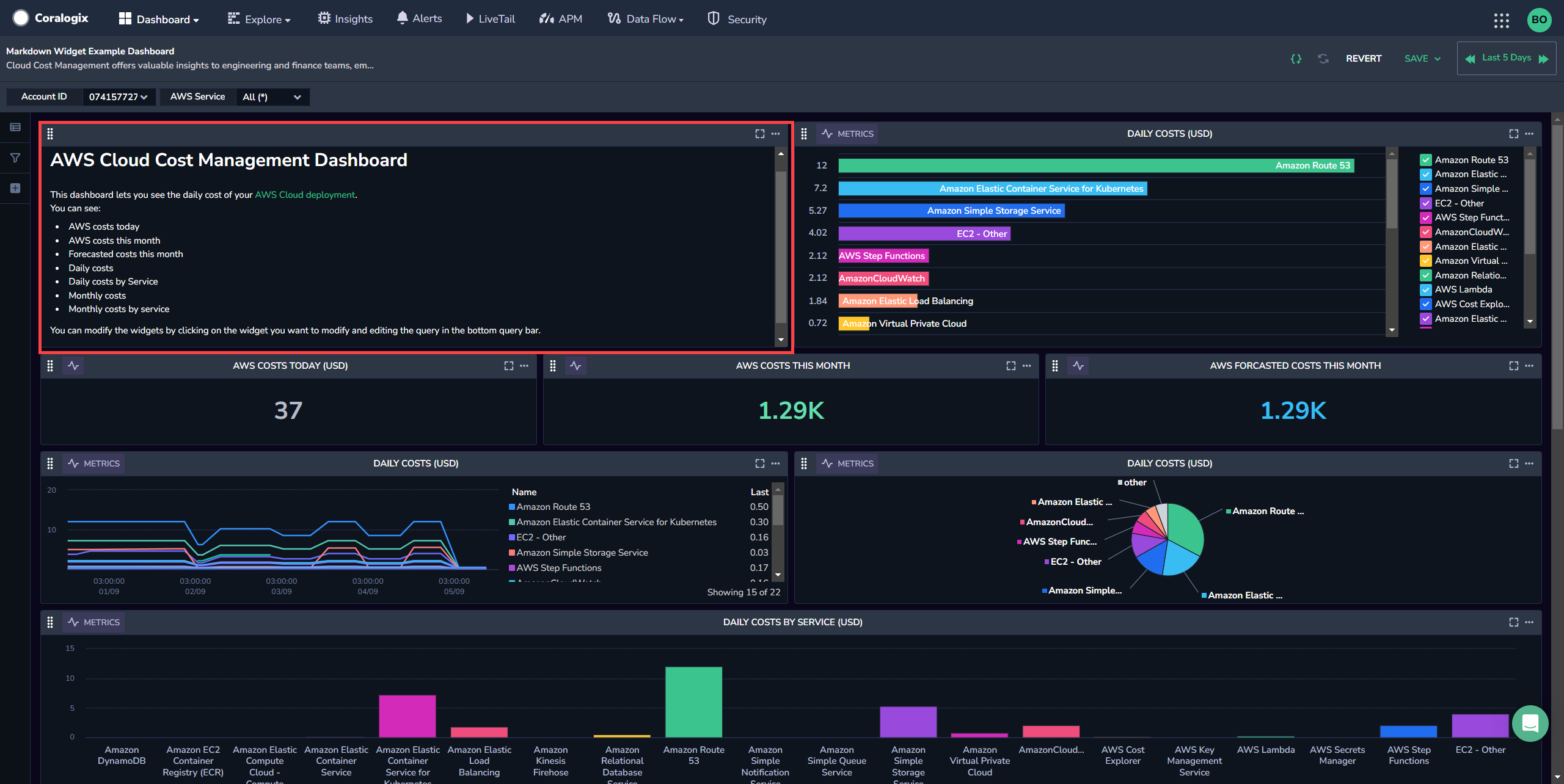The height and width of the screenshot is (784, 1564).
Task: Toggle Amazon Simple ... legend checkbox
Action: tap(1425, 189)
